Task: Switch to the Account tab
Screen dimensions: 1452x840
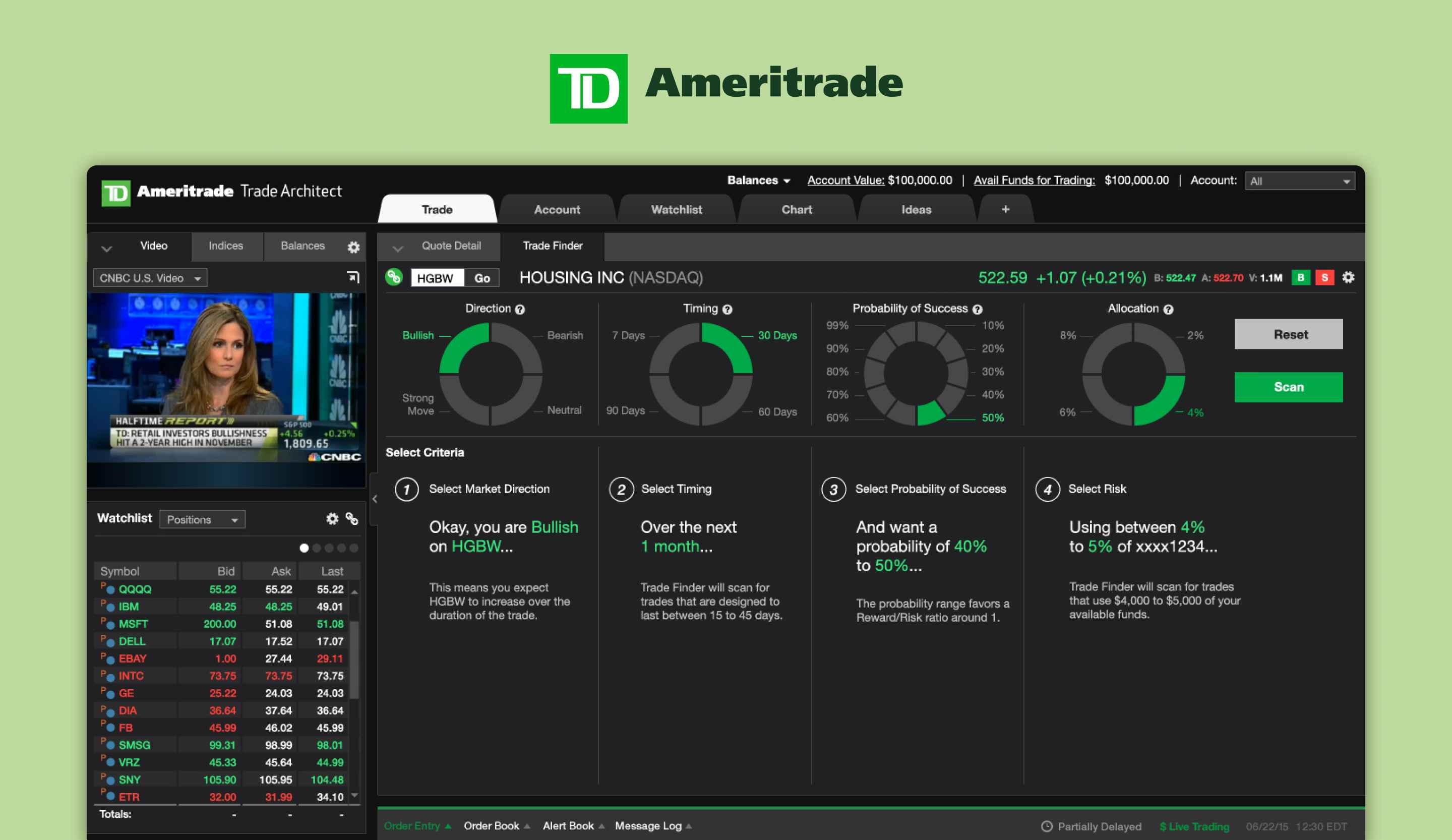Action: click(x=557, y=209)
